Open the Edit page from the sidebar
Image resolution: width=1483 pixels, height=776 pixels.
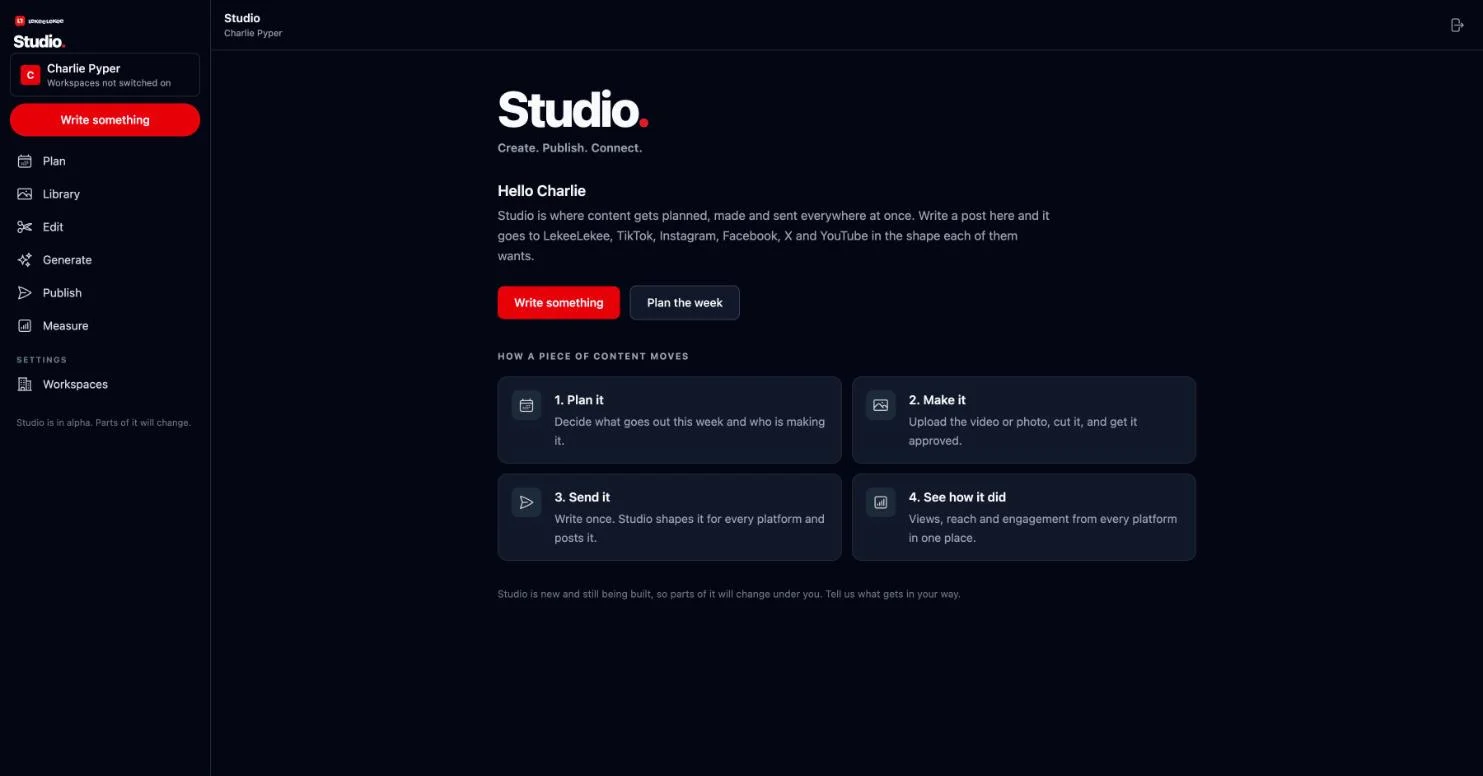coord(105,227)
